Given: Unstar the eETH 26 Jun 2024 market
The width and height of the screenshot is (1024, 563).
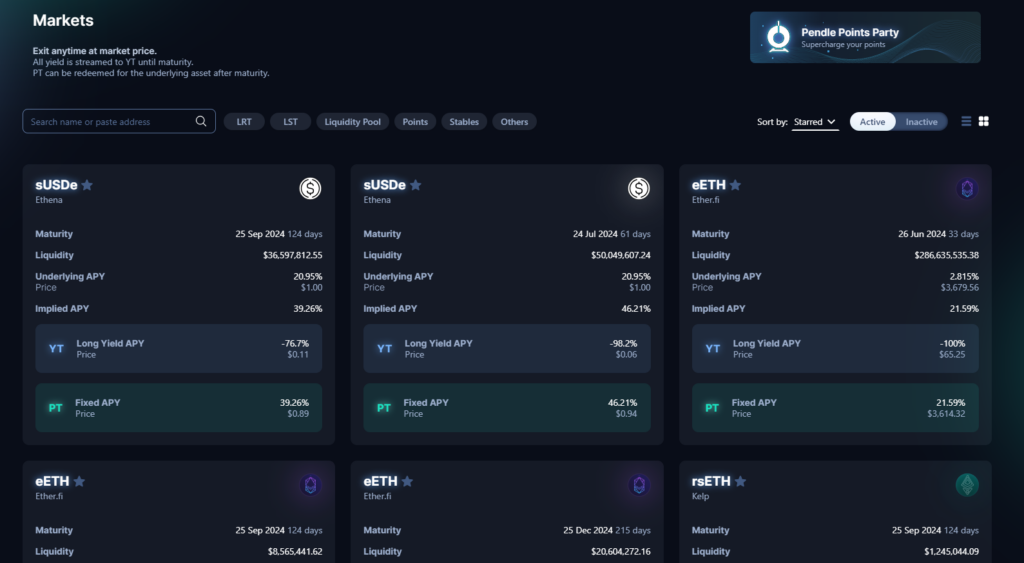Looking at the screenshot, I should pyautogui.click(x=735, y=185).
